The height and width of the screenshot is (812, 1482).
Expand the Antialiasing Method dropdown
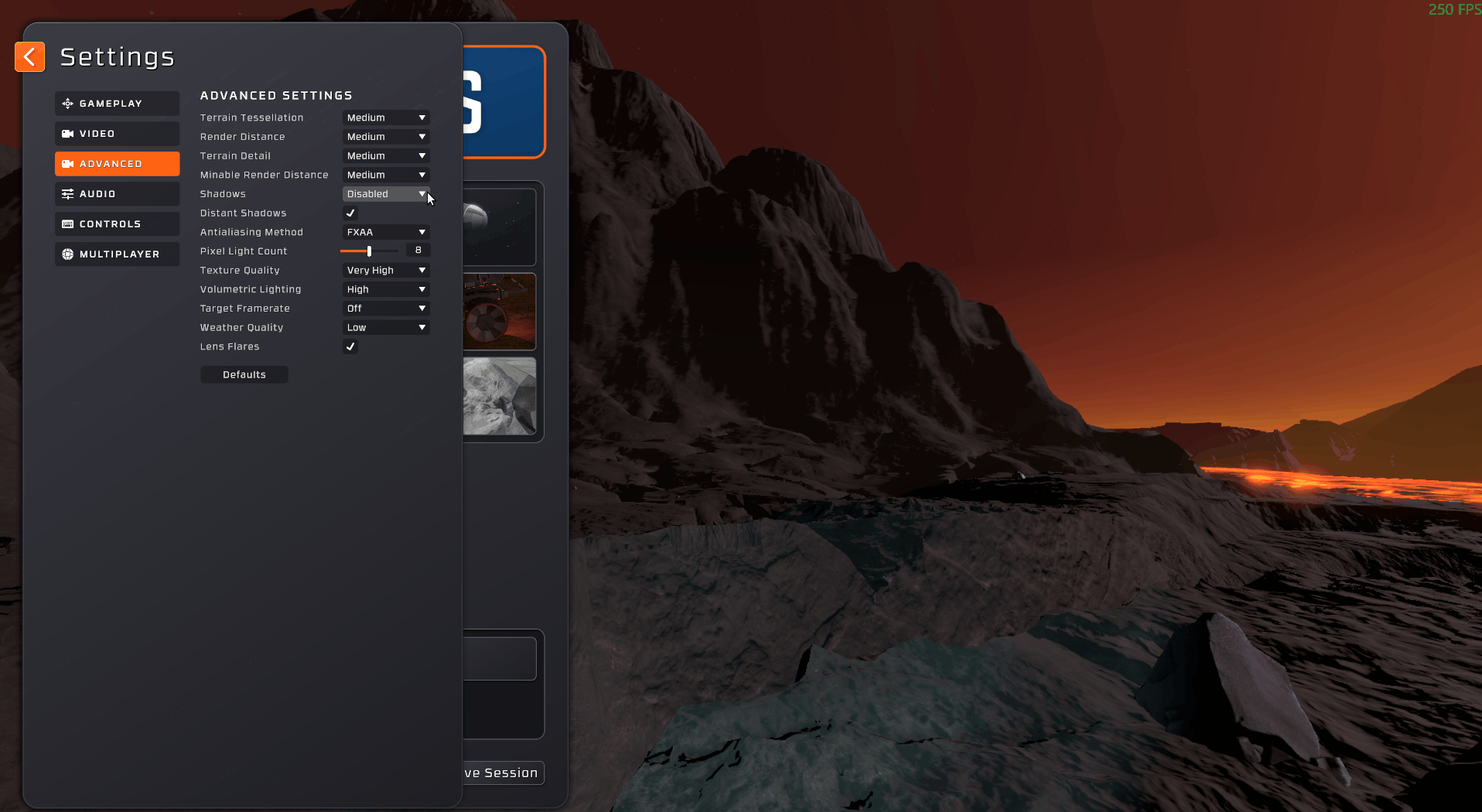click(x=385, y=232)
